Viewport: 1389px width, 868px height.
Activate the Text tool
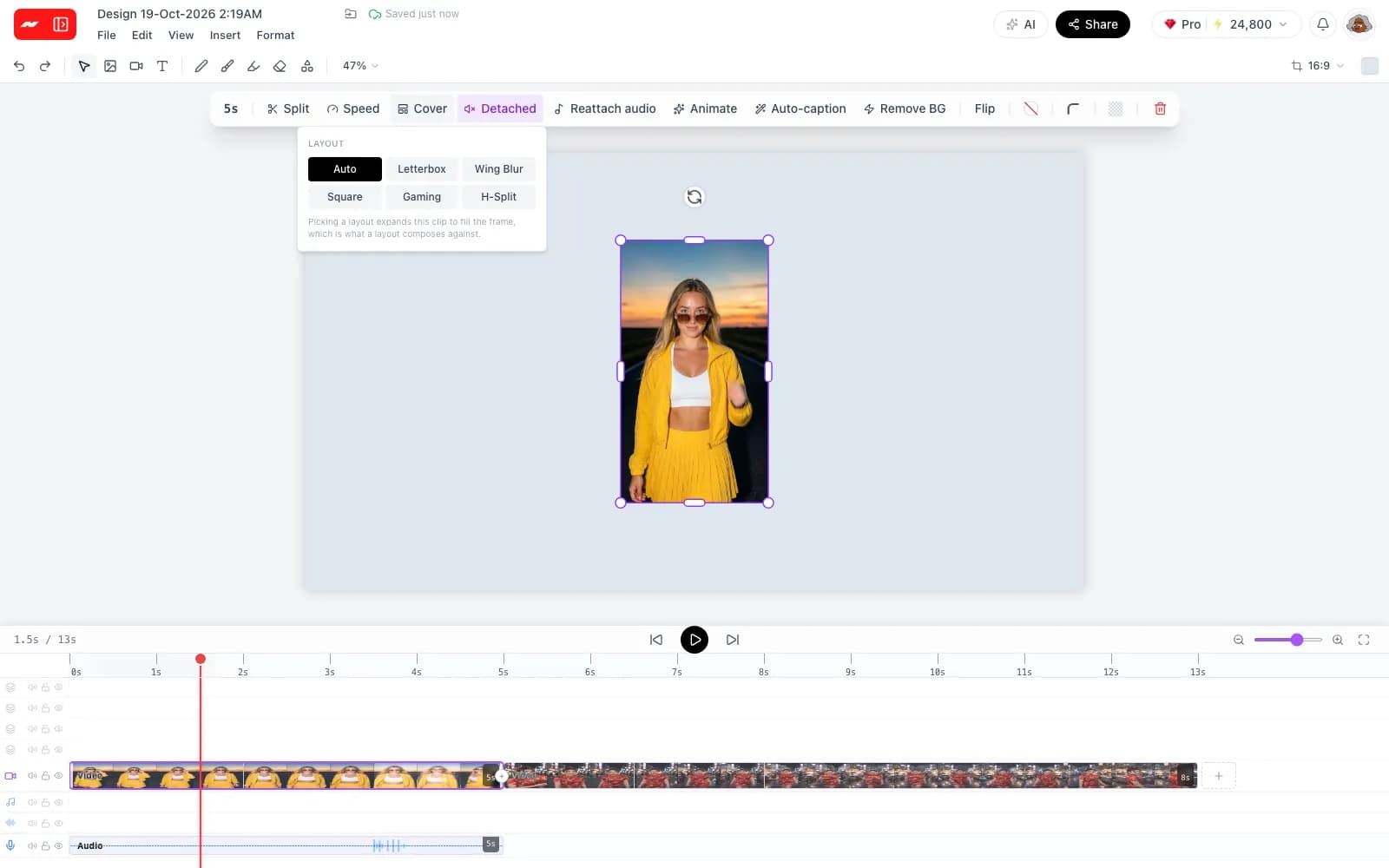[x=162, y=66]
